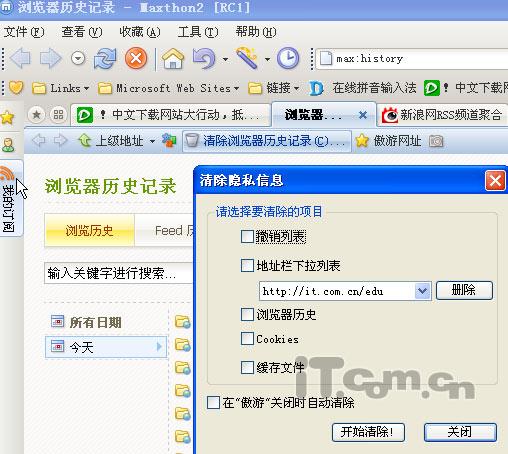The width and height of the screenshot is (508, 454).
Task: Click the 关闭 button in dialog
Action: pyautogui.click(x=460, y=432)
